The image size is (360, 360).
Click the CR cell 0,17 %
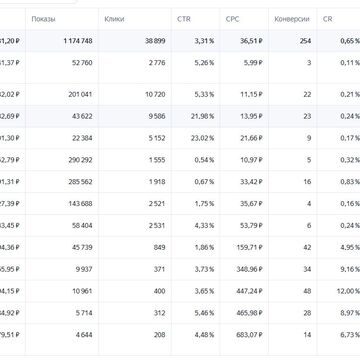(350, 138)
